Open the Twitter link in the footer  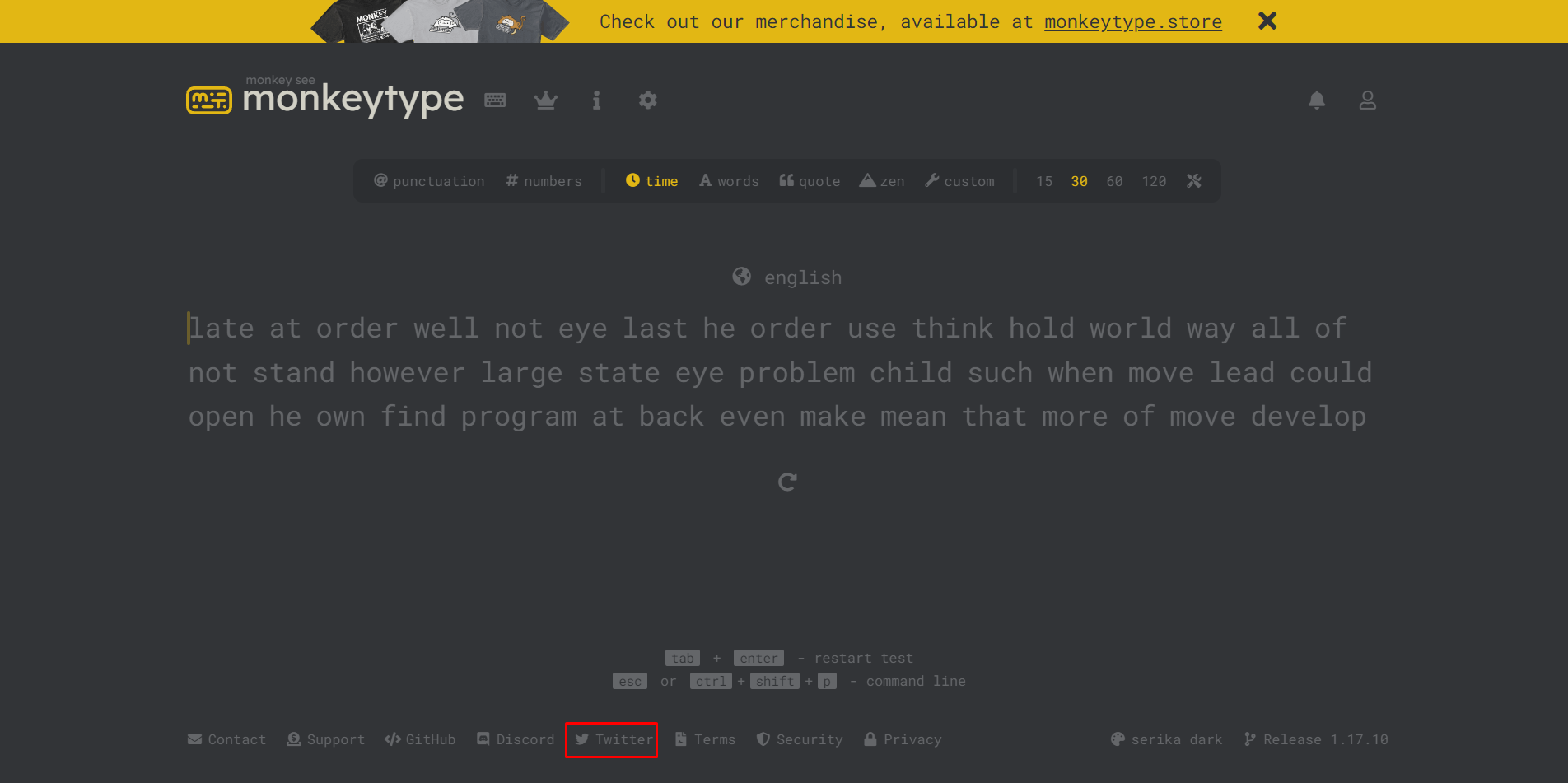612,739
